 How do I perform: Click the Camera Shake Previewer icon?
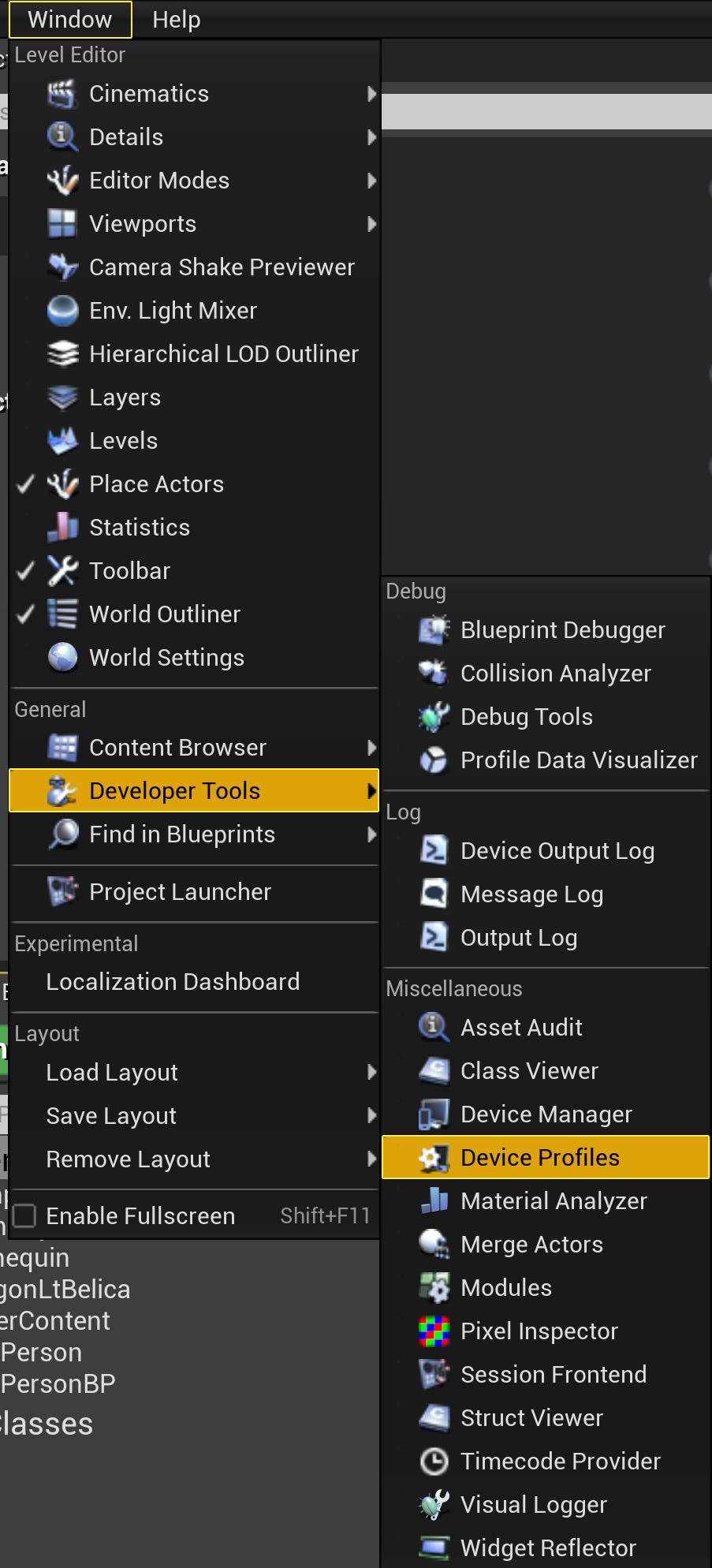point(62,267)
